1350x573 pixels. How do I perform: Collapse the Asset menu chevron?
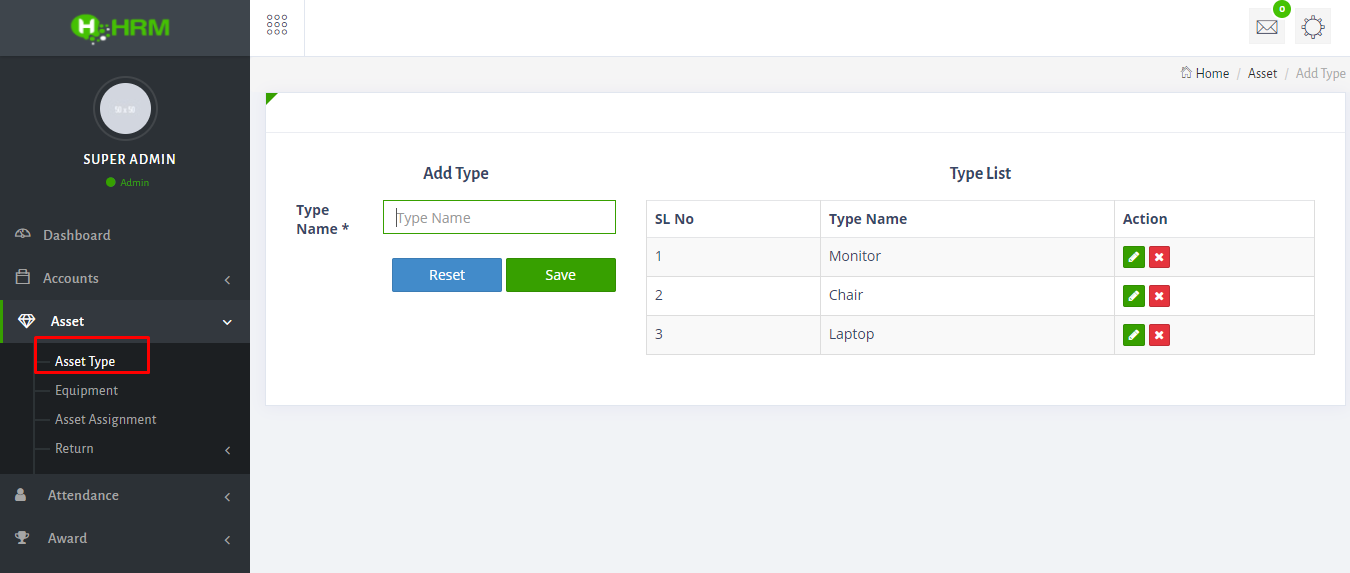(227, 322)
